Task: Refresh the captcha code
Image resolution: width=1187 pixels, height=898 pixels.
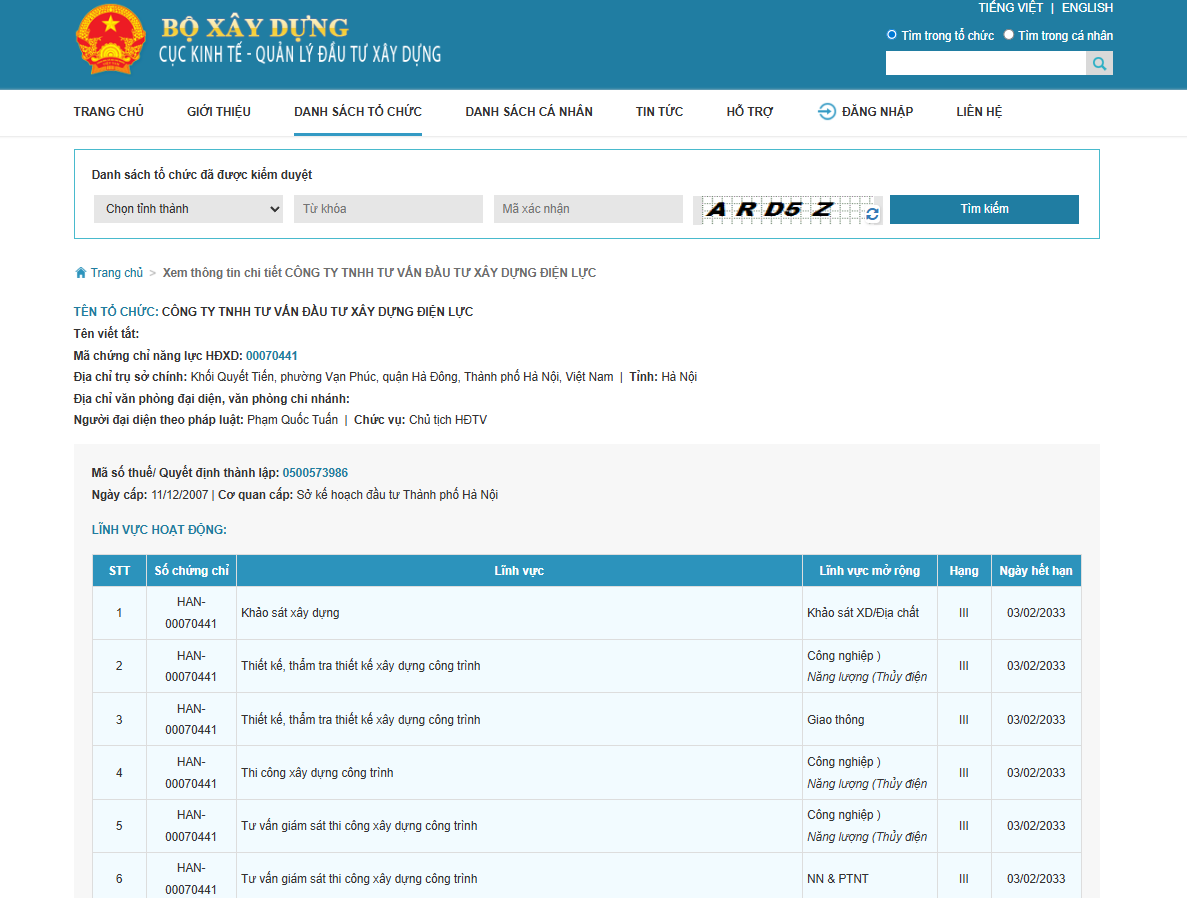Action: pyautogui.click(x=872, y=214)
